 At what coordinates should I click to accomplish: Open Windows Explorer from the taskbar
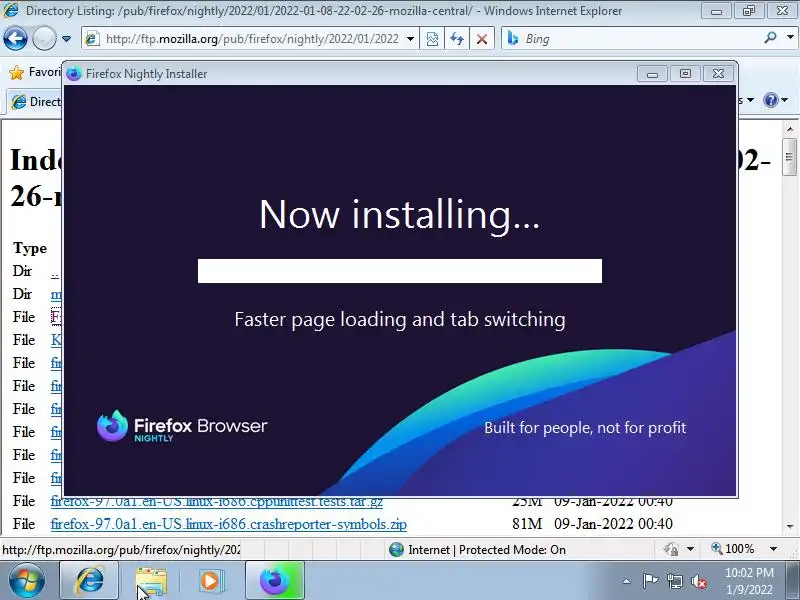pos(151,581)
